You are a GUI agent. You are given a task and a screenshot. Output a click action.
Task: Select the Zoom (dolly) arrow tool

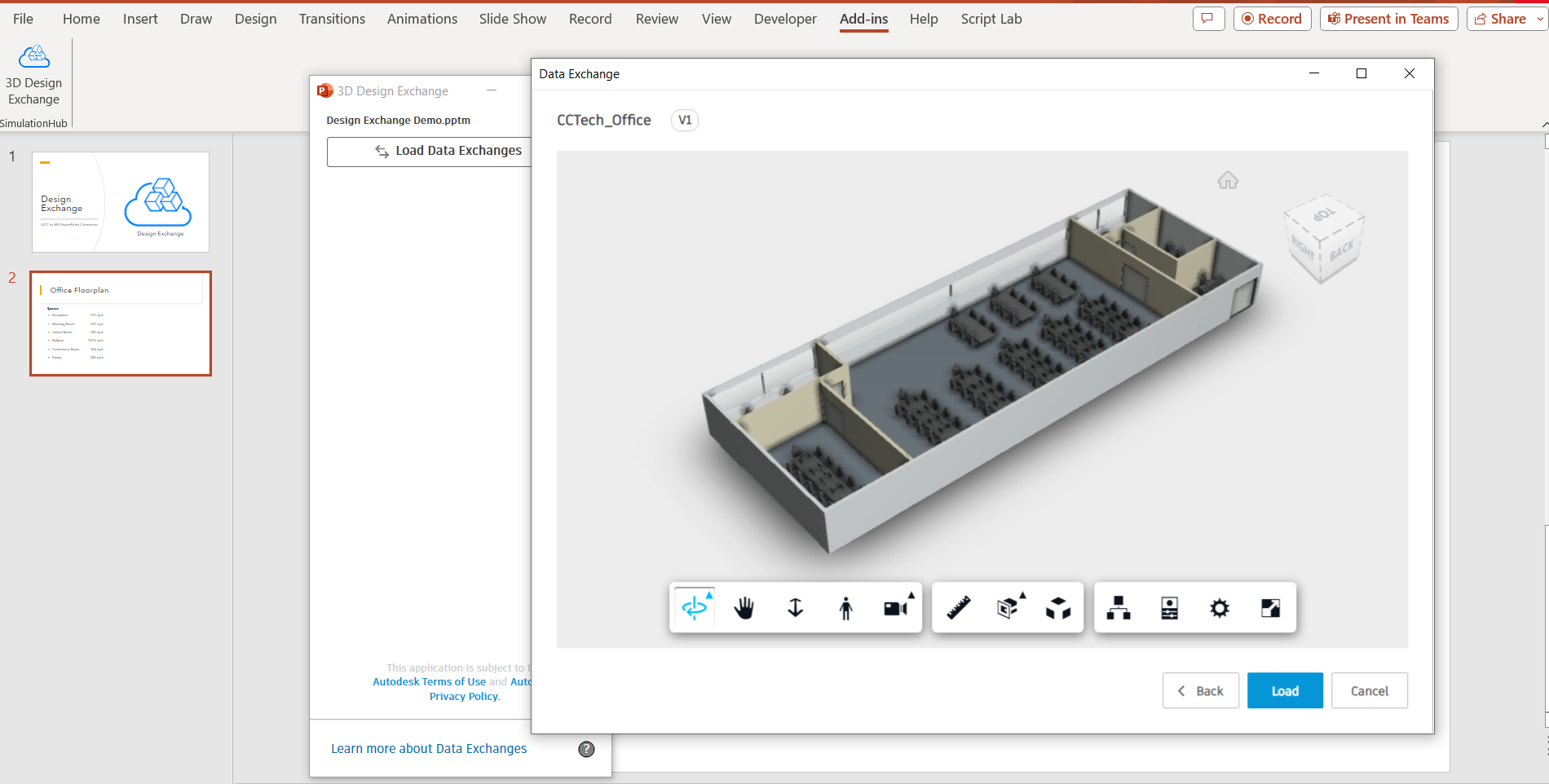[795, 608]
